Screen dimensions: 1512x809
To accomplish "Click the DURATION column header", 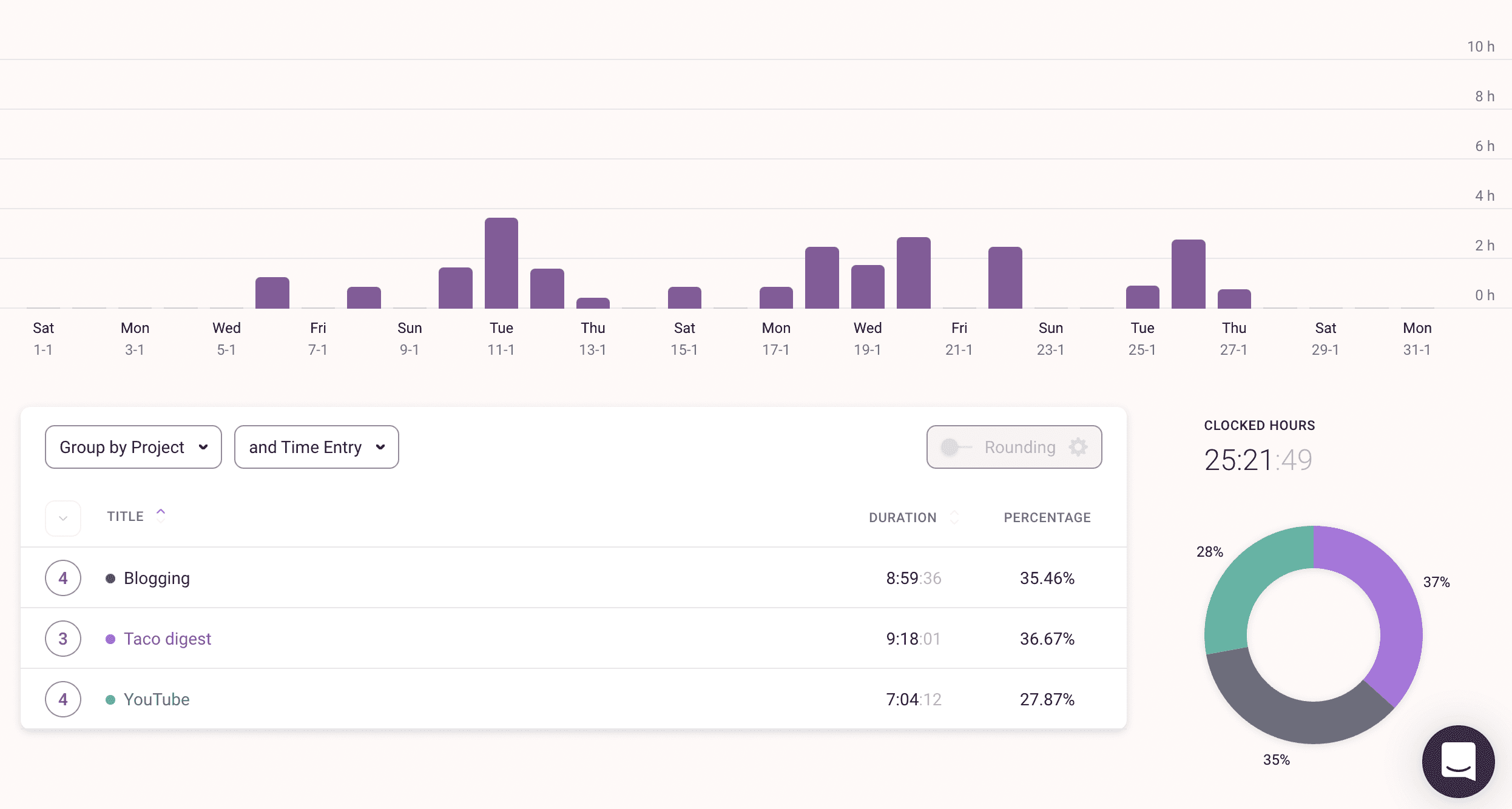I will (x=902, y=516).
